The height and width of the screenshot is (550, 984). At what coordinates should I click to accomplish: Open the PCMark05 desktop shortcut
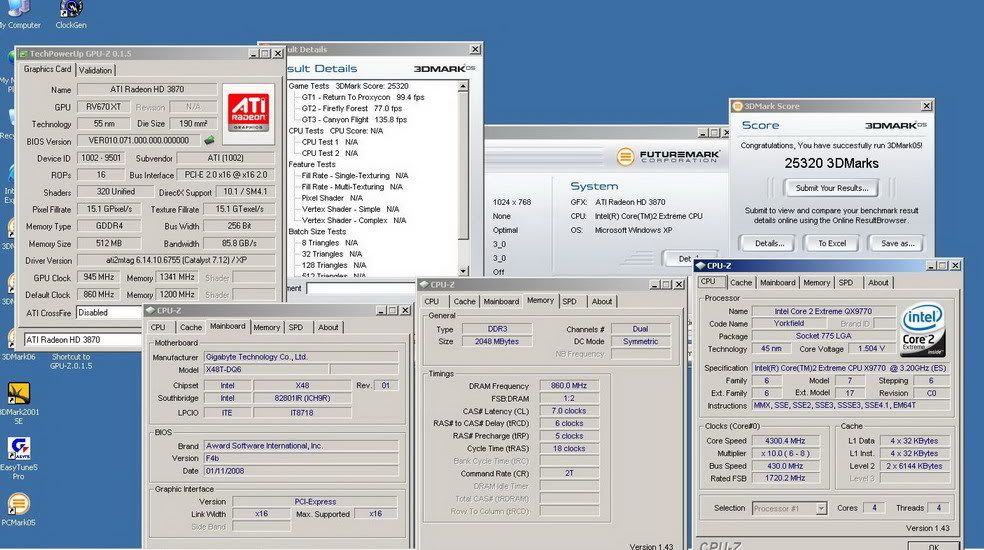pos(18,505)
